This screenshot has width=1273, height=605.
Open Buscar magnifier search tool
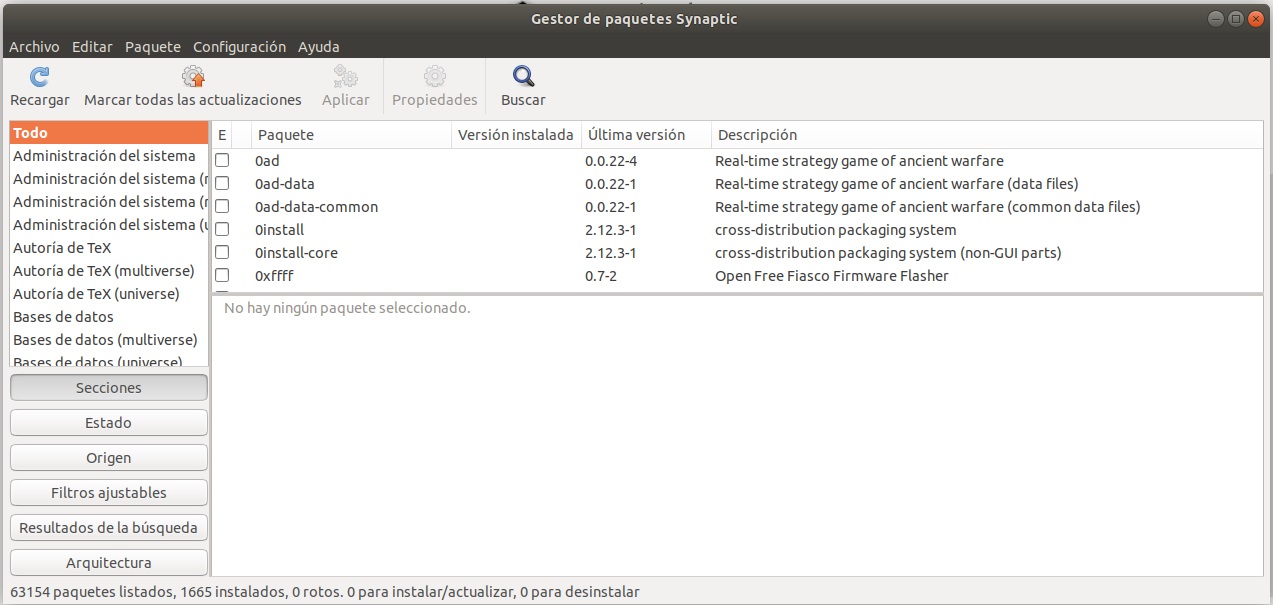(523, 77)
